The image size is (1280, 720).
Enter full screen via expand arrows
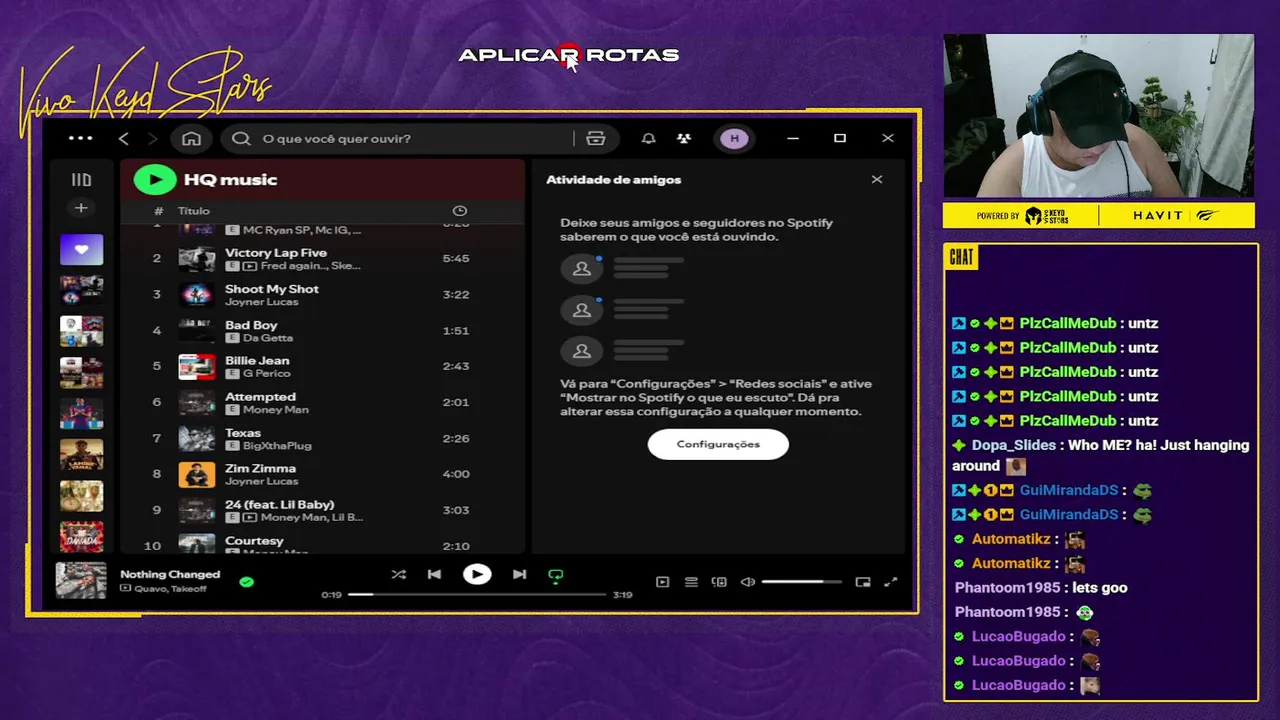pos(891,582)
